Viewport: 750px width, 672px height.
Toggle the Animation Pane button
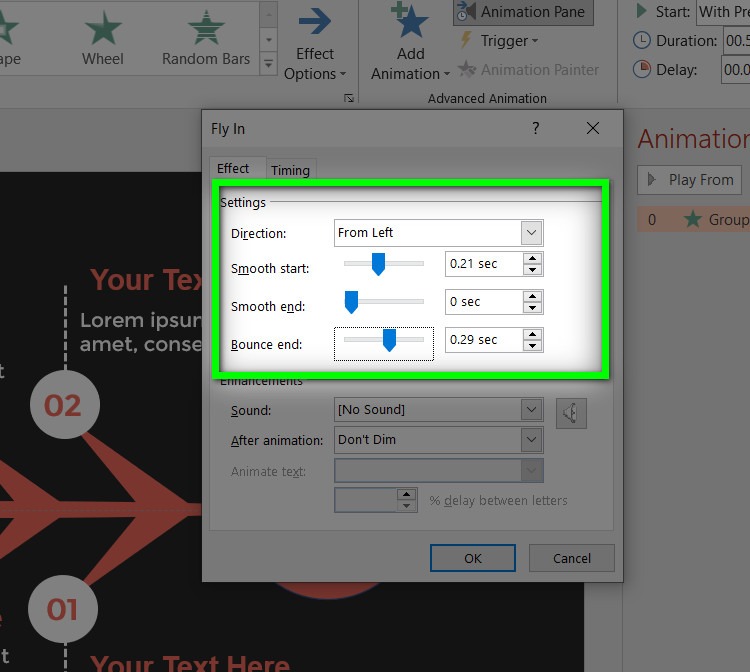521,12
